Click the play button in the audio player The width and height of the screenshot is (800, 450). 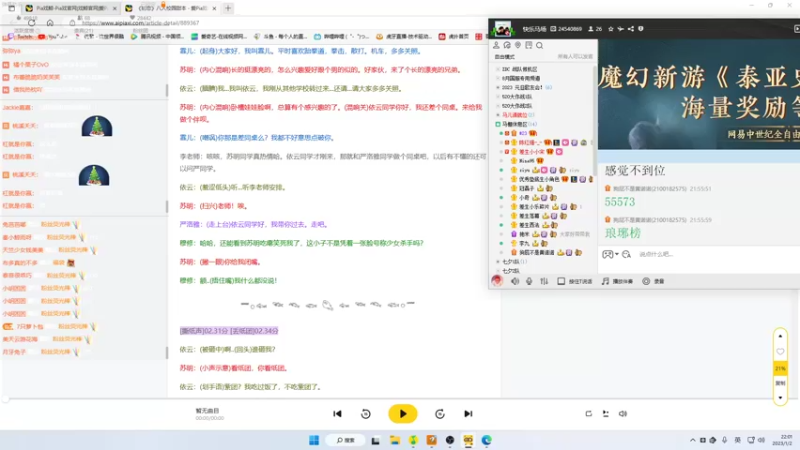403,414
